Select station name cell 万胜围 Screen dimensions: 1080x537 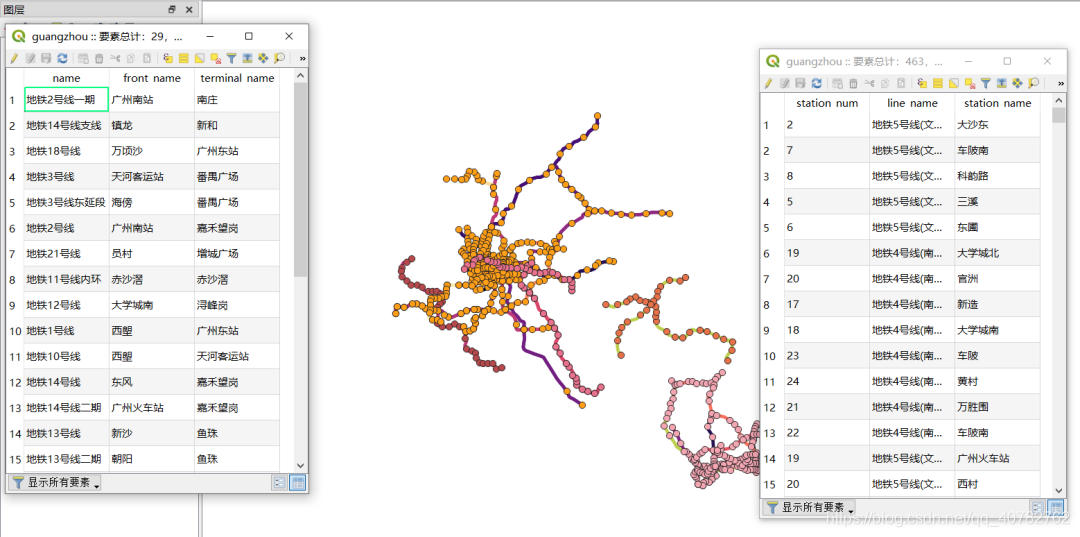pyautogui.click(x=997, y=407)
